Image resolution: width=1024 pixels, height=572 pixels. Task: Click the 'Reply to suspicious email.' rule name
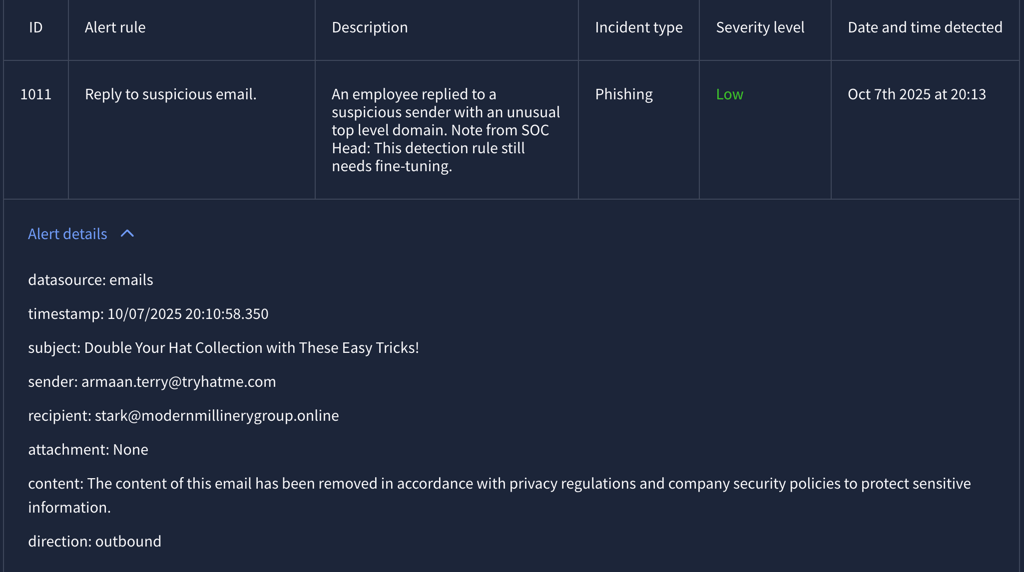170,94
